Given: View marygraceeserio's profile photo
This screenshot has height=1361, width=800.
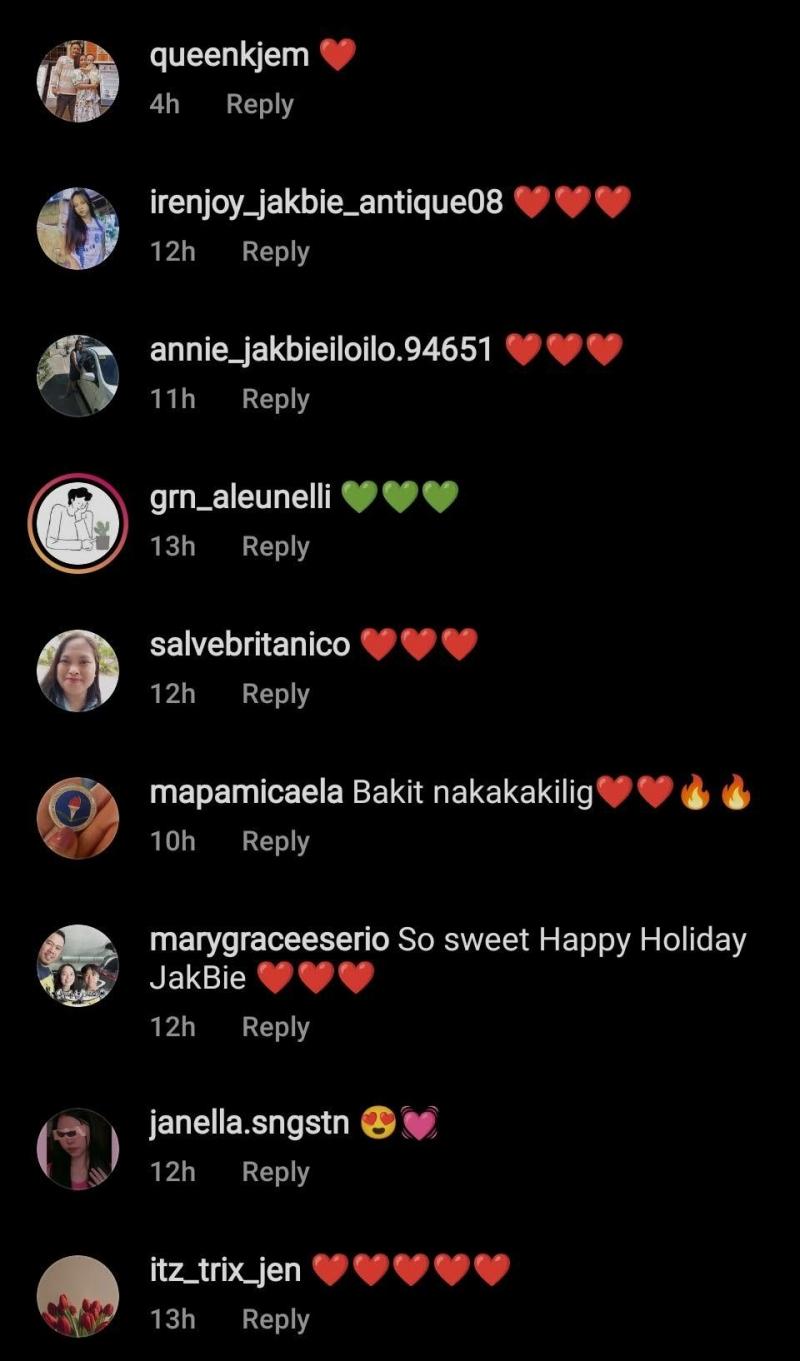Looking at the screenshot, I should point(78,965).
